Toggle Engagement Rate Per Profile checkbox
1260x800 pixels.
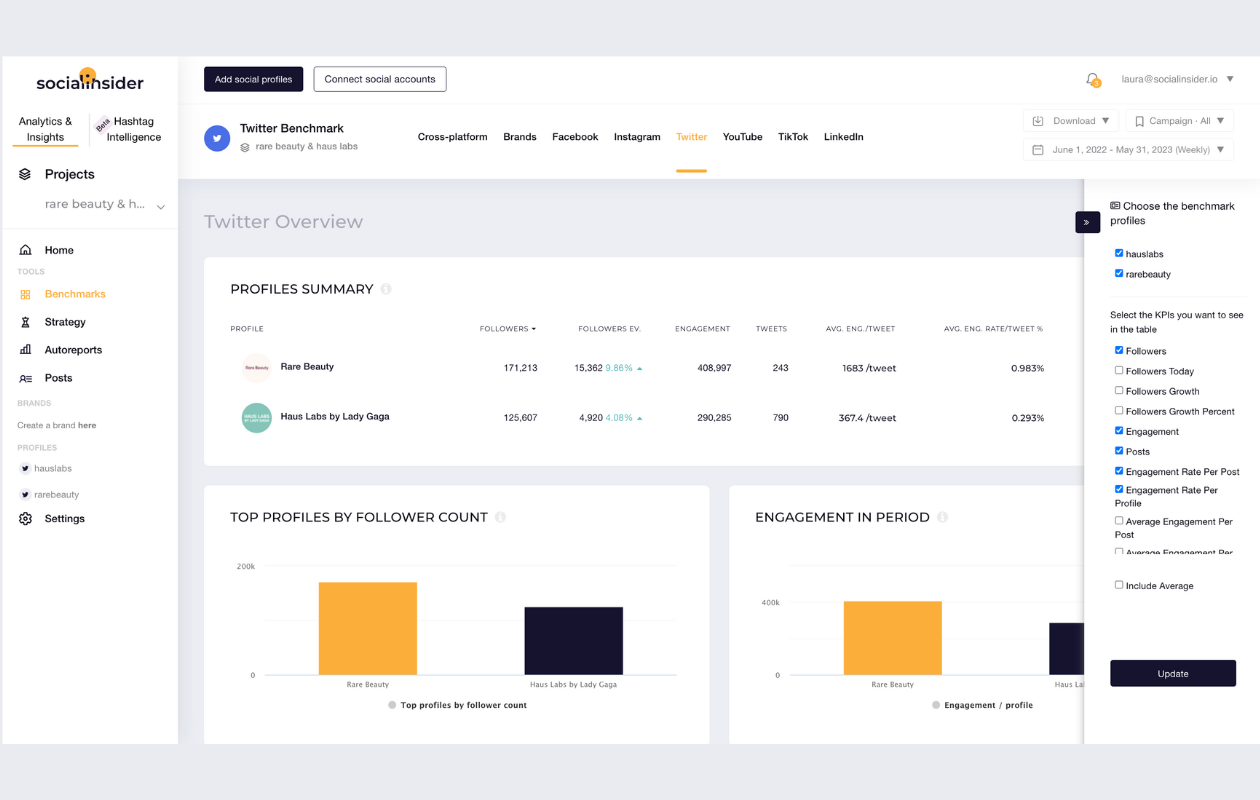1119,489
